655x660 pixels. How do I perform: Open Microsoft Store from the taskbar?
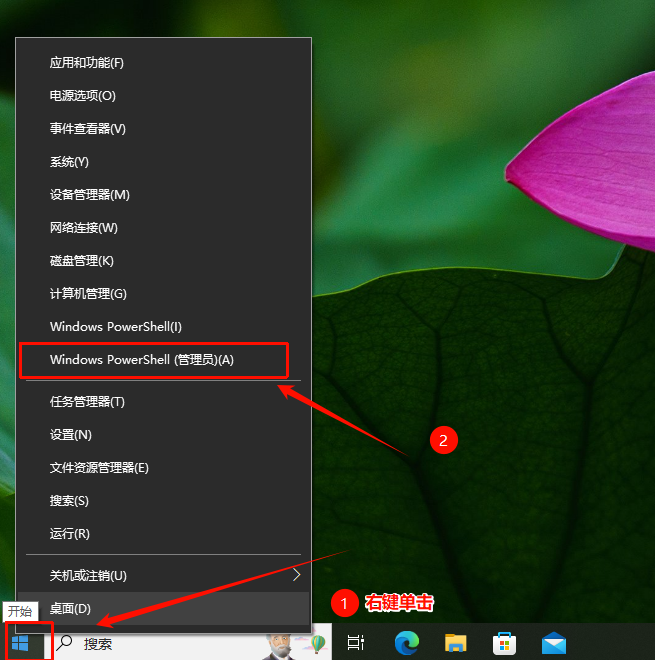click(x=504, y=643)
